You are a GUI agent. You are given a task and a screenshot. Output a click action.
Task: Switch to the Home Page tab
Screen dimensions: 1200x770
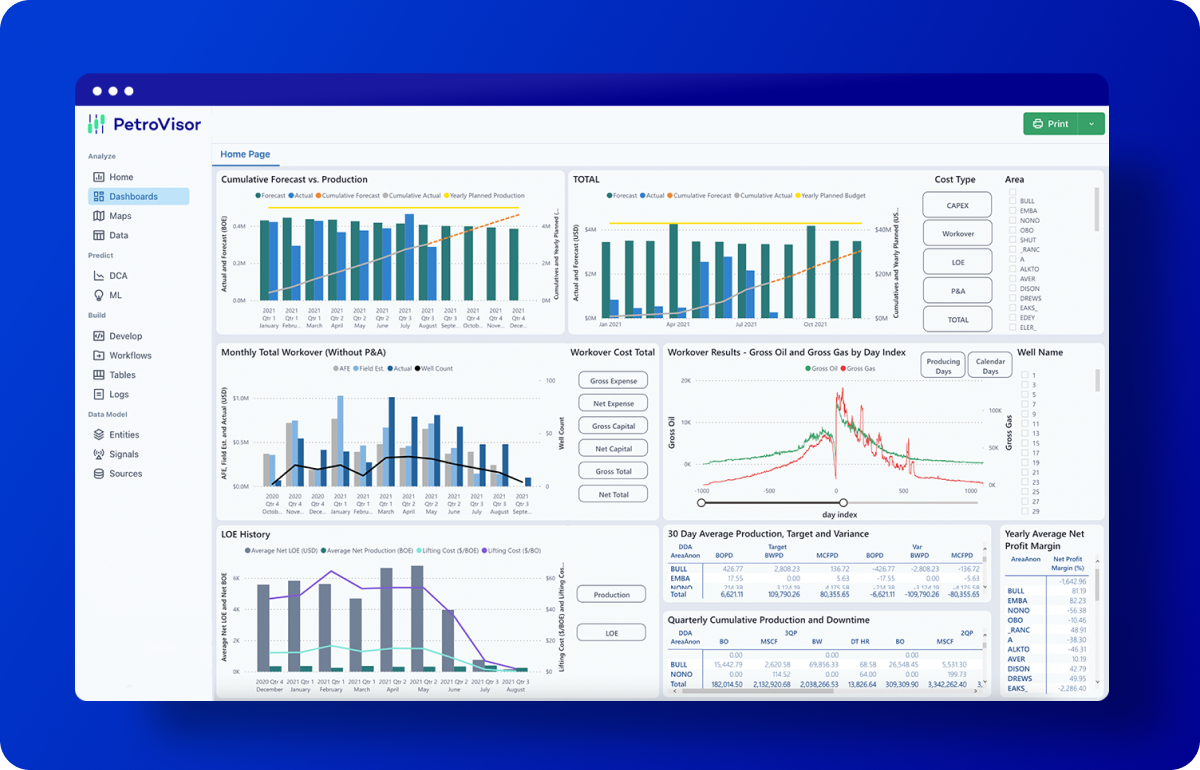coord(245,155)
